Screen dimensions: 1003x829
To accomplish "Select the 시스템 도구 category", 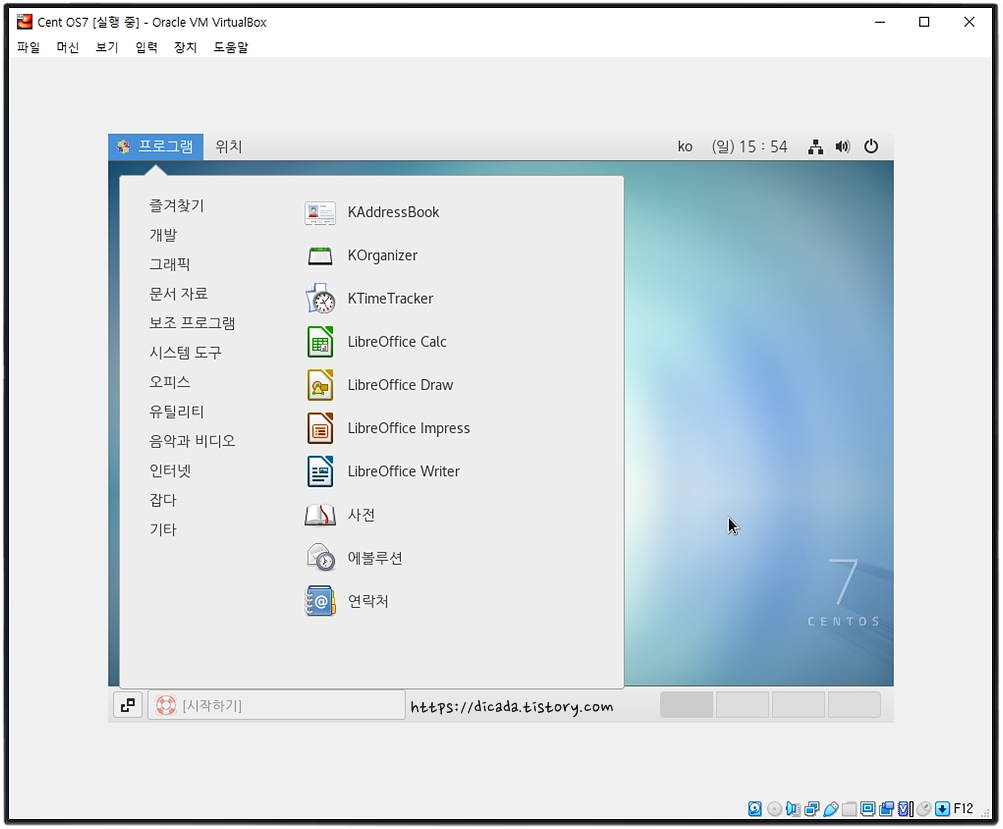I will pos(186,353).
